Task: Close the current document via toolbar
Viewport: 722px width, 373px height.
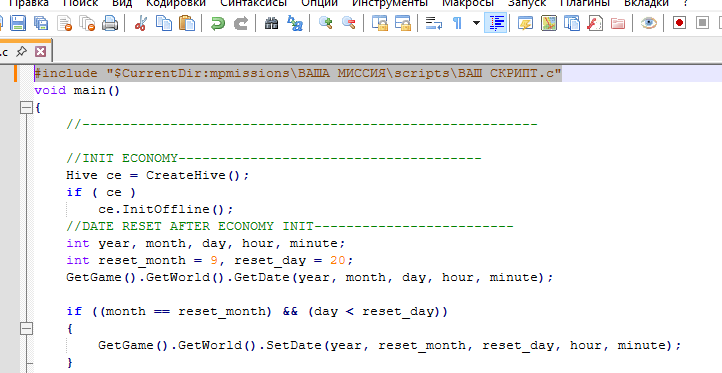Action: coord(64,23)
